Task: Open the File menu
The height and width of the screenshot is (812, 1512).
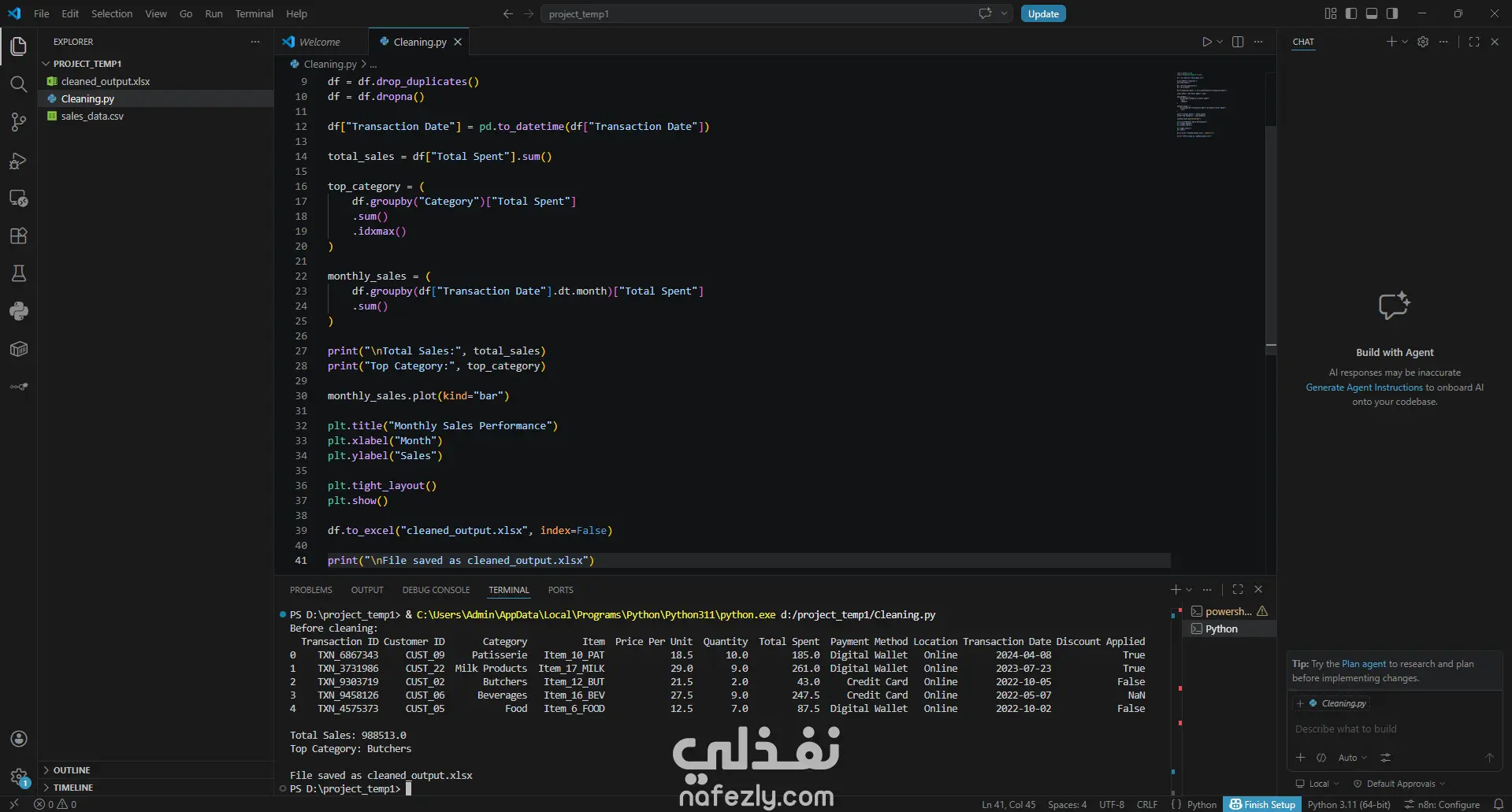Action: point(42,13)
